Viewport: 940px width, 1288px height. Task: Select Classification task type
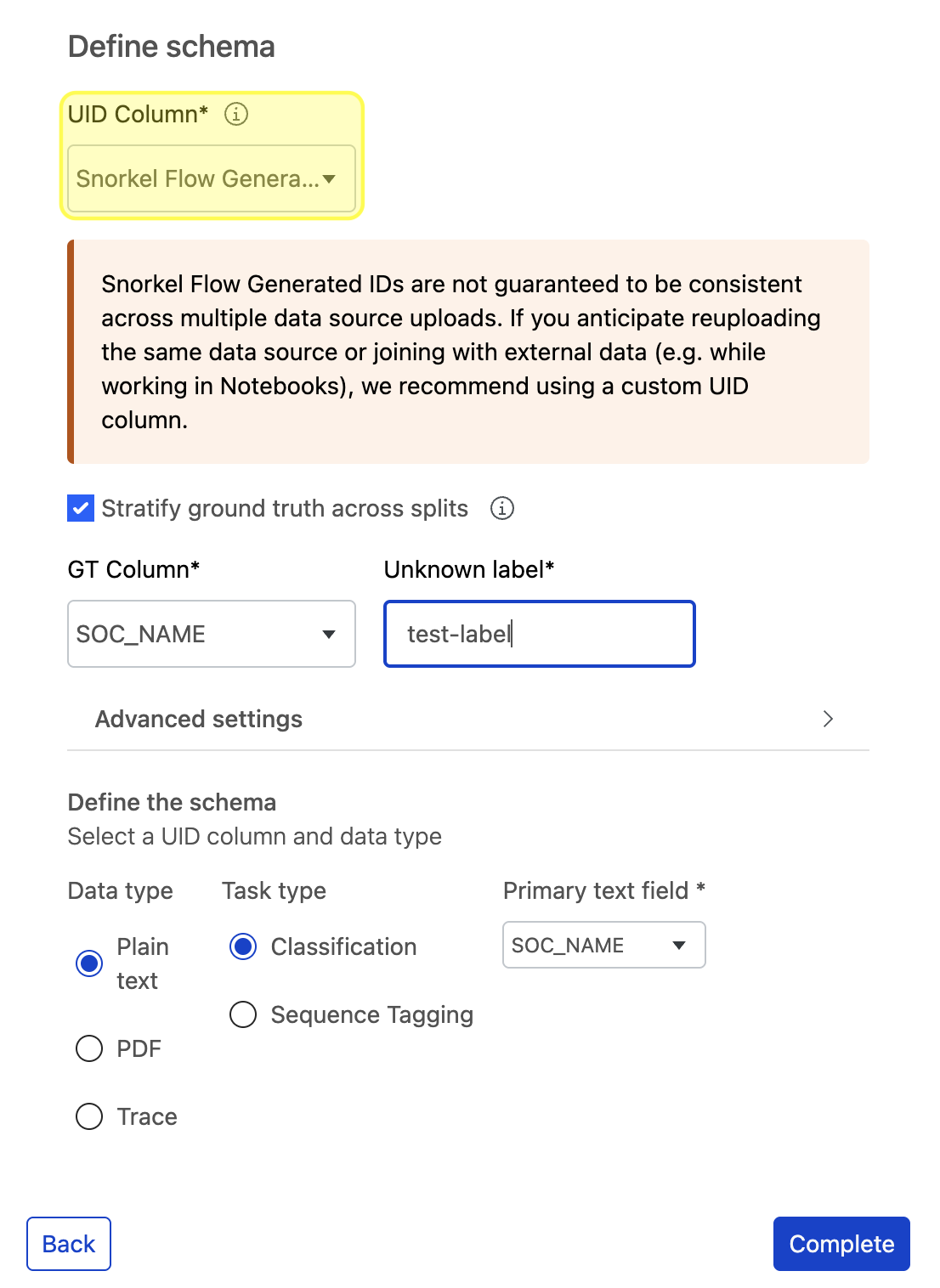tap(243, 946)
